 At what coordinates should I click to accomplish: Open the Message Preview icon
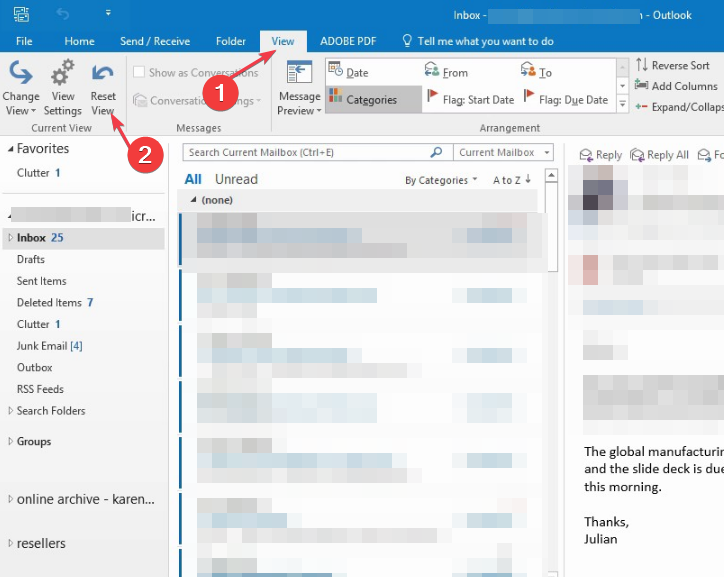point(299,75)
